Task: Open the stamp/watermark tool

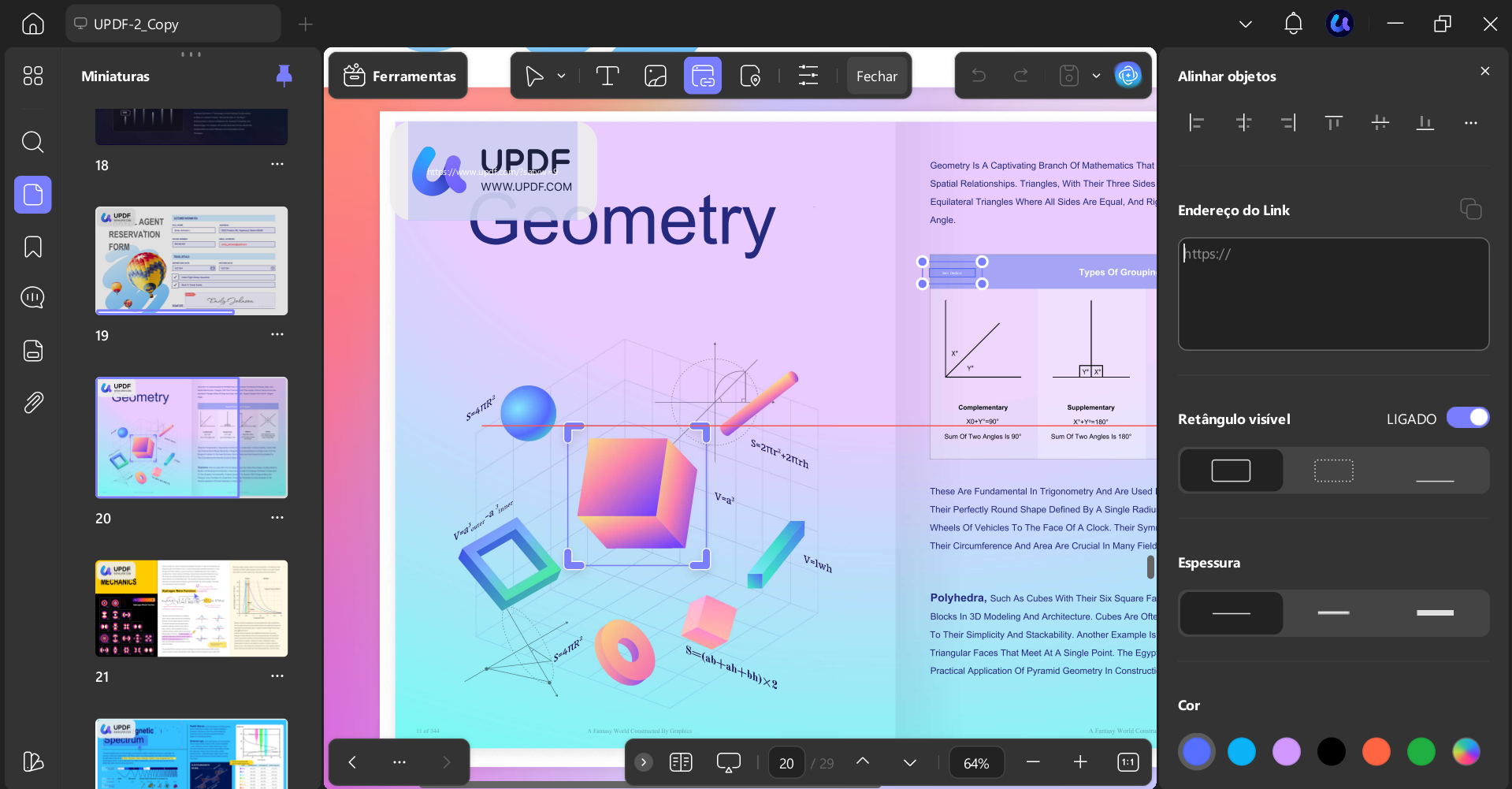Action: pyautogui.click(x=750, y=75)
